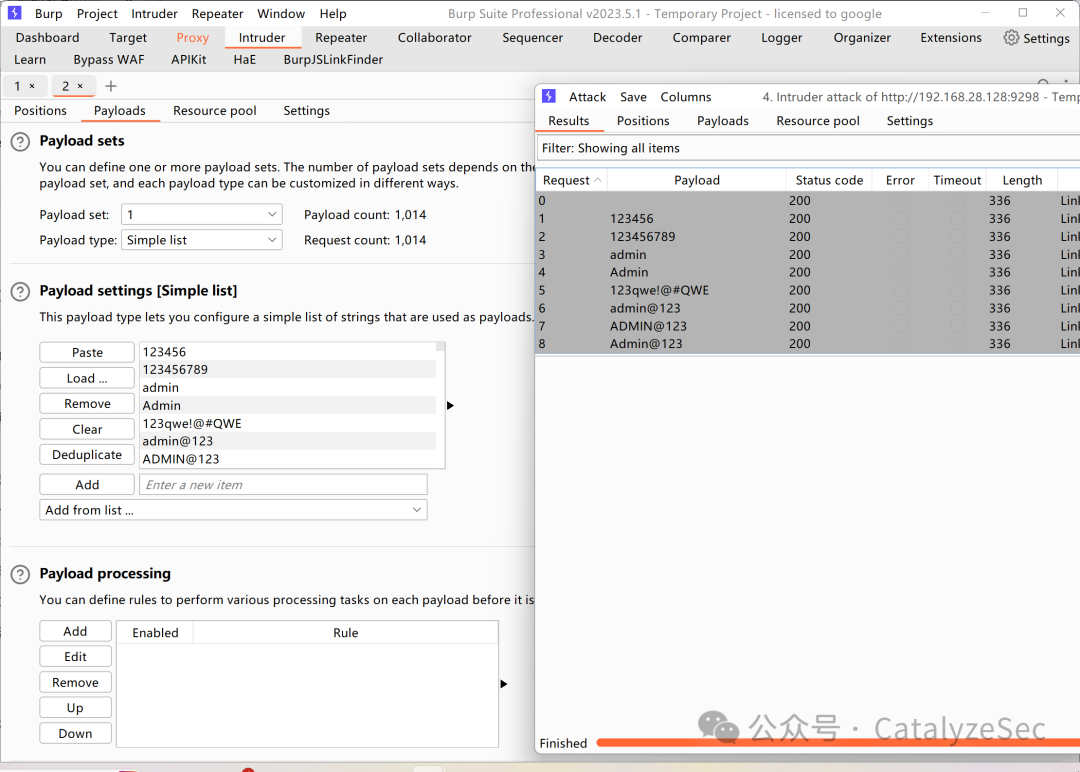The image size is (1080, 772).
Task: Click the payload processing Edit button
Action: point(75,657)
